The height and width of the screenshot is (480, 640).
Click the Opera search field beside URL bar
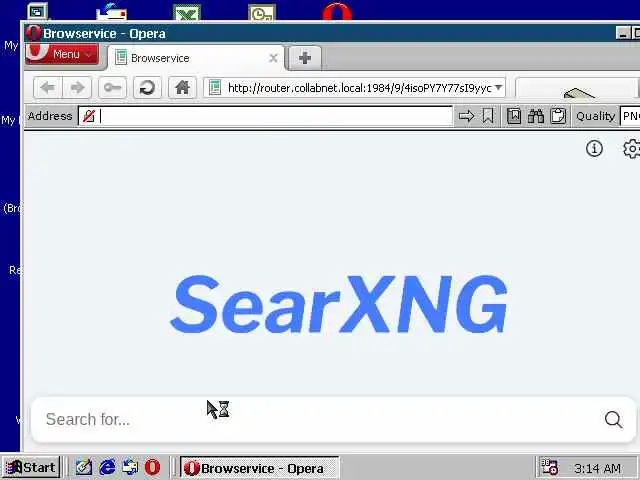576,88
